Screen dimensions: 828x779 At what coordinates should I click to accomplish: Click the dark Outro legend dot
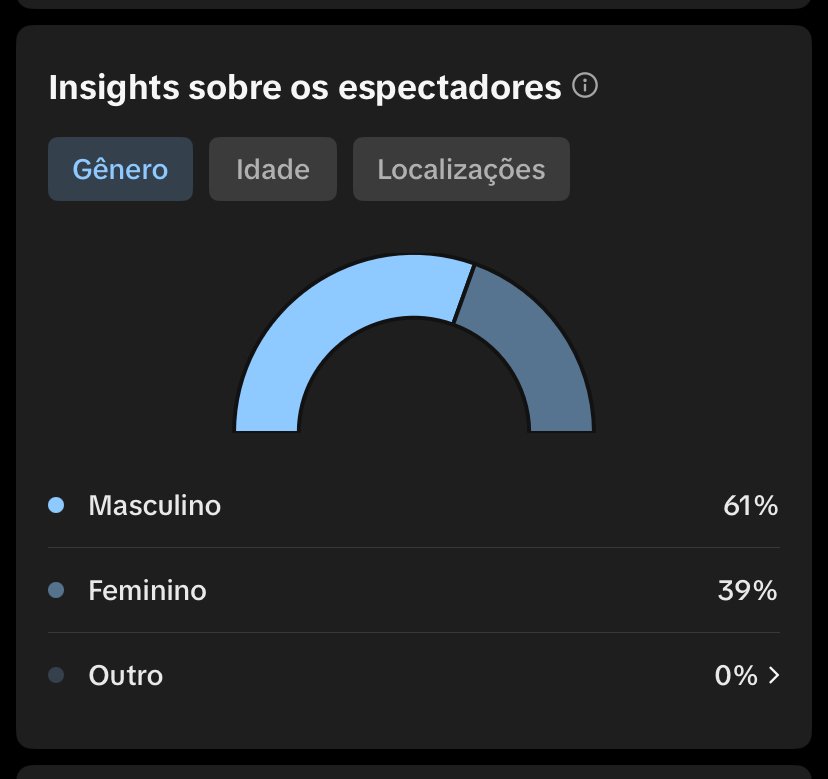(x=56, y=676)
